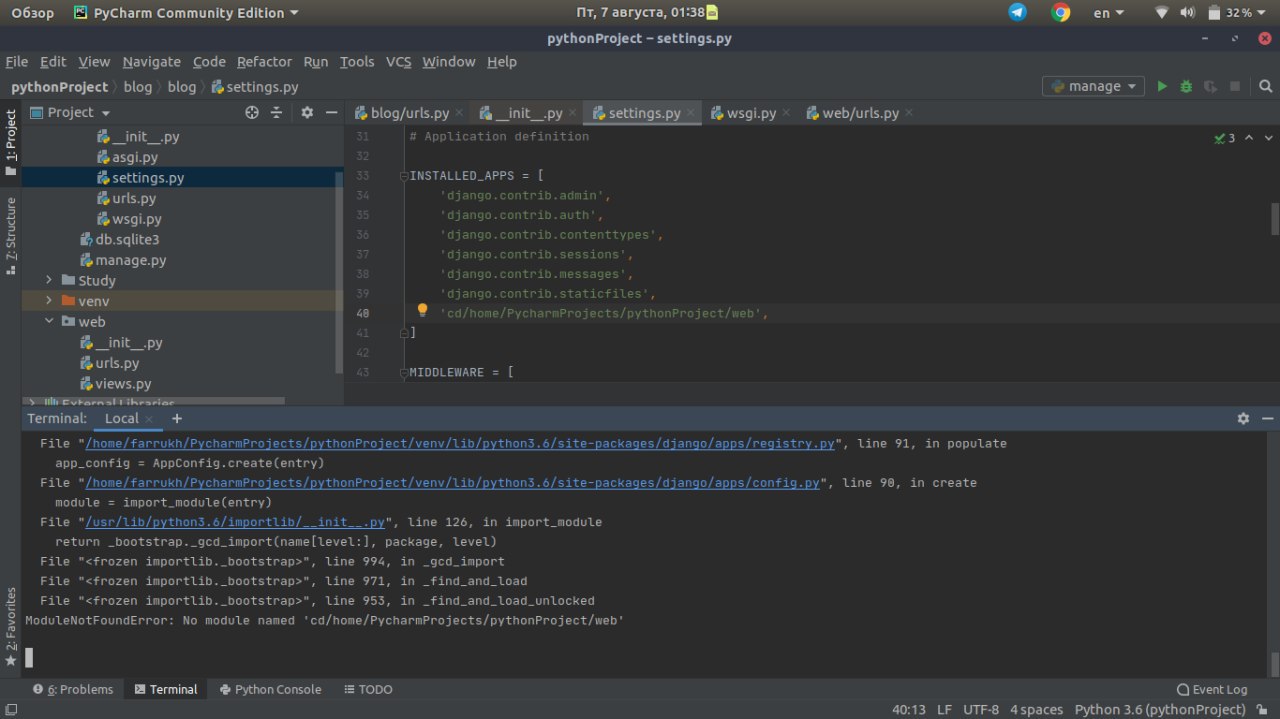
Task: Open Project panel settings gear
Action: click(307, 113)
